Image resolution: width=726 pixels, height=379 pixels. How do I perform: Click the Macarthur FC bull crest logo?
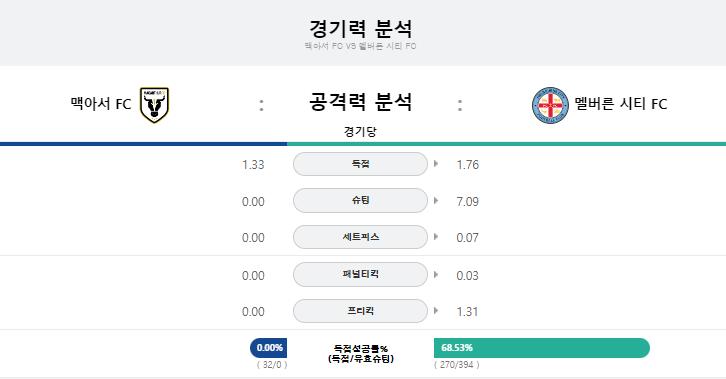[155, 105]
